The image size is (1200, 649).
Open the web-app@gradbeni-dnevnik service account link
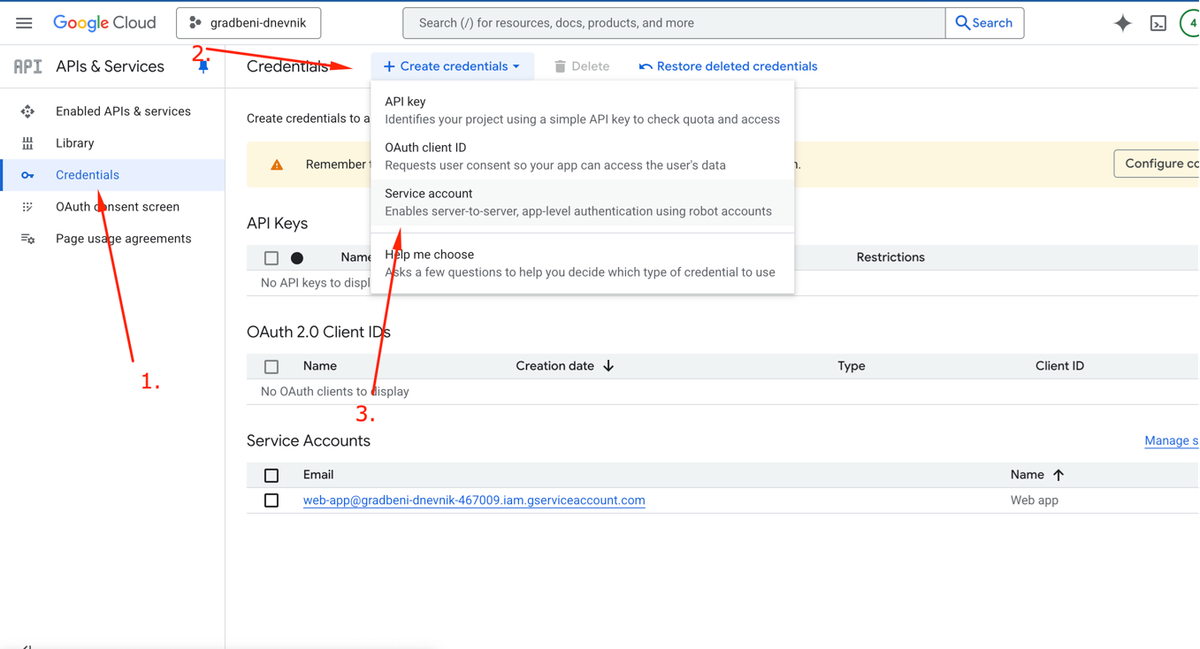[x=474, y=500]
